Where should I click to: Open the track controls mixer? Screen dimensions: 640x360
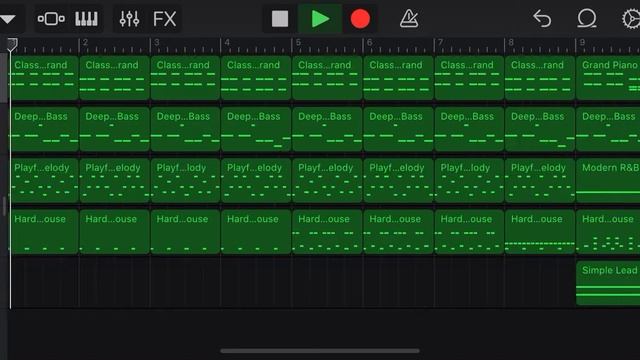[x=129, y=19]
